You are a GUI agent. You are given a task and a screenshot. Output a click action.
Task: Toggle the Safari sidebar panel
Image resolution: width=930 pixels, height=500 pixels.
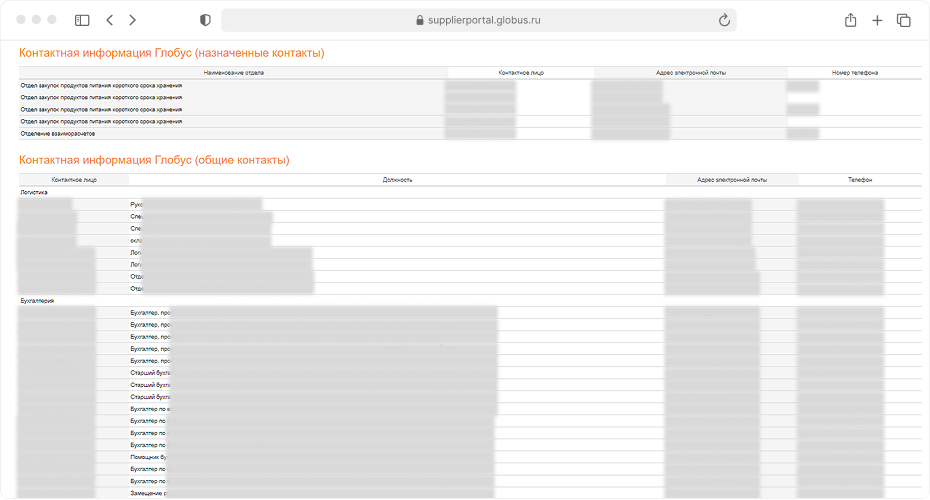(x=82, y=20)
